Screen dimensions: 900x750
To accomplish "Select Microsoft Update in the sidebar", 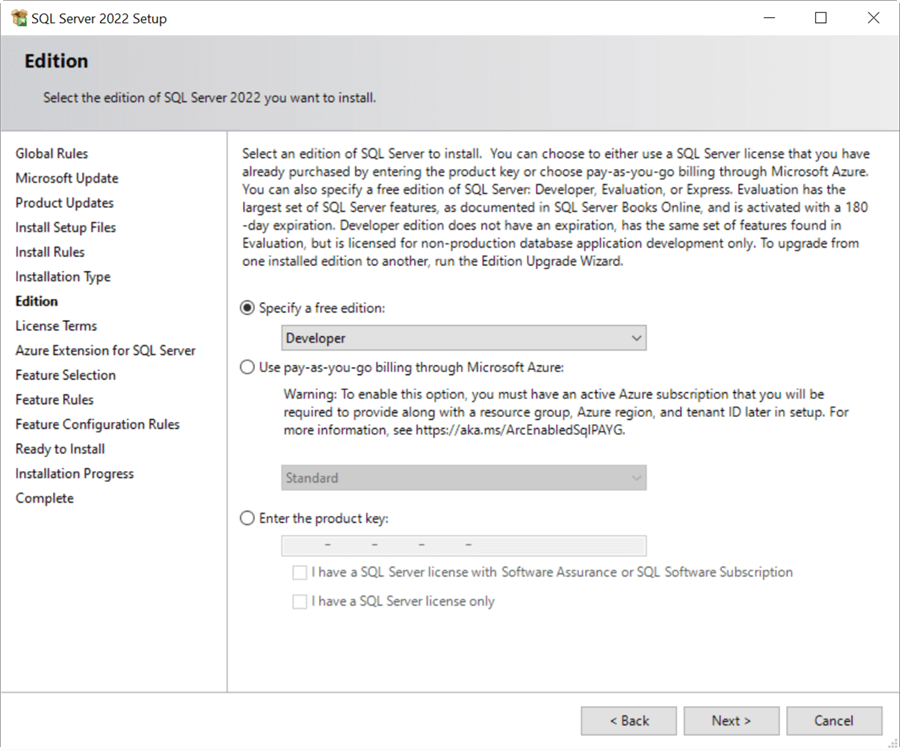I will click(x=66, y=178).
